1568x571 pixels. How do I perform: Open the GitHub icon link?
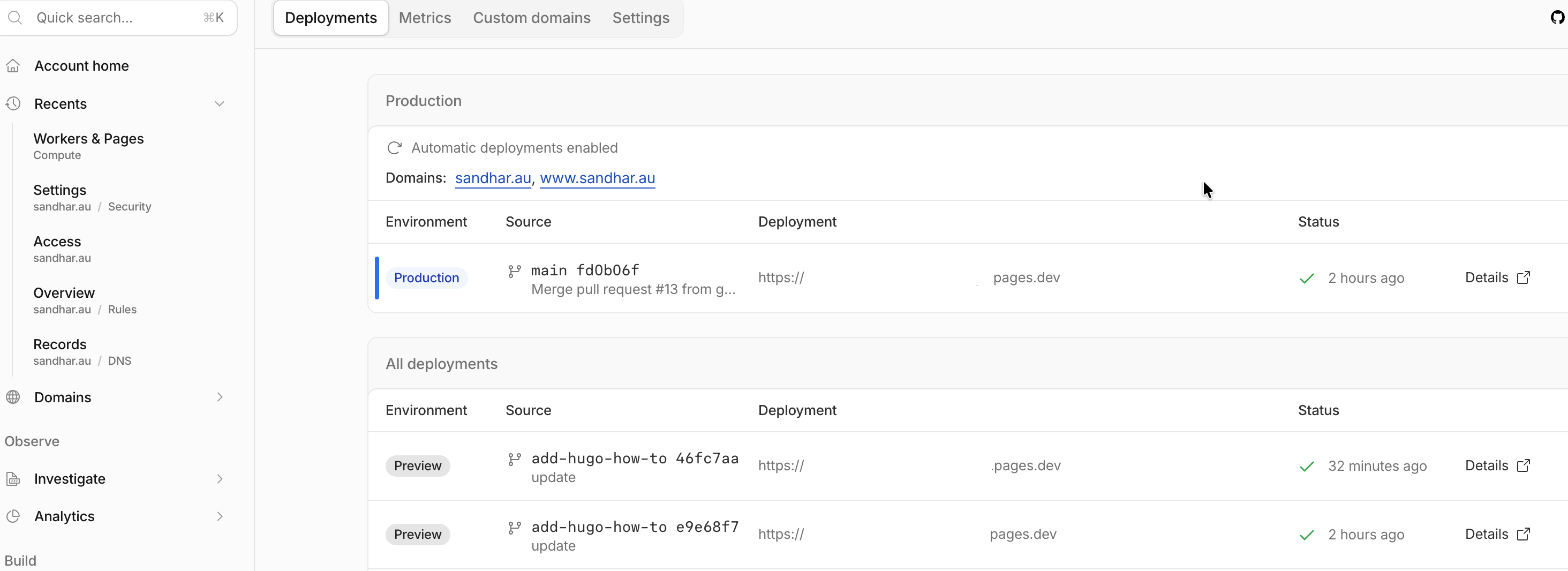click(1557, 18)
